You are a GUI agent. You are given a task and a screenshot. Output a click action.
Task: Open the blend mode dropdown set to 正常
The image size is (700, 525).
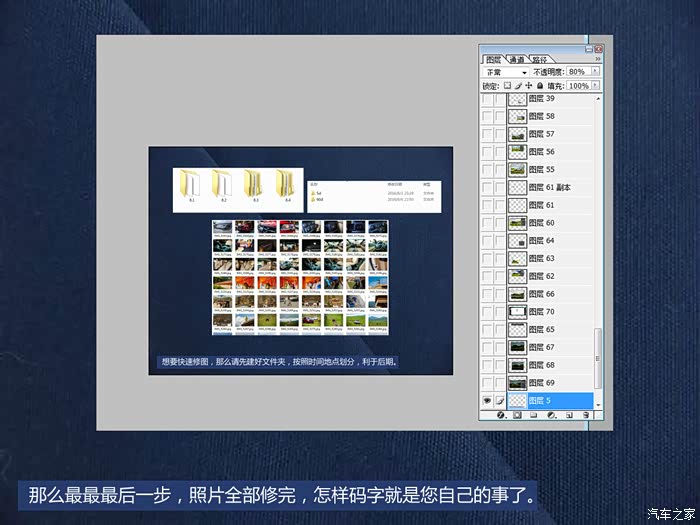pyautogui.click(x=506, y=72)
